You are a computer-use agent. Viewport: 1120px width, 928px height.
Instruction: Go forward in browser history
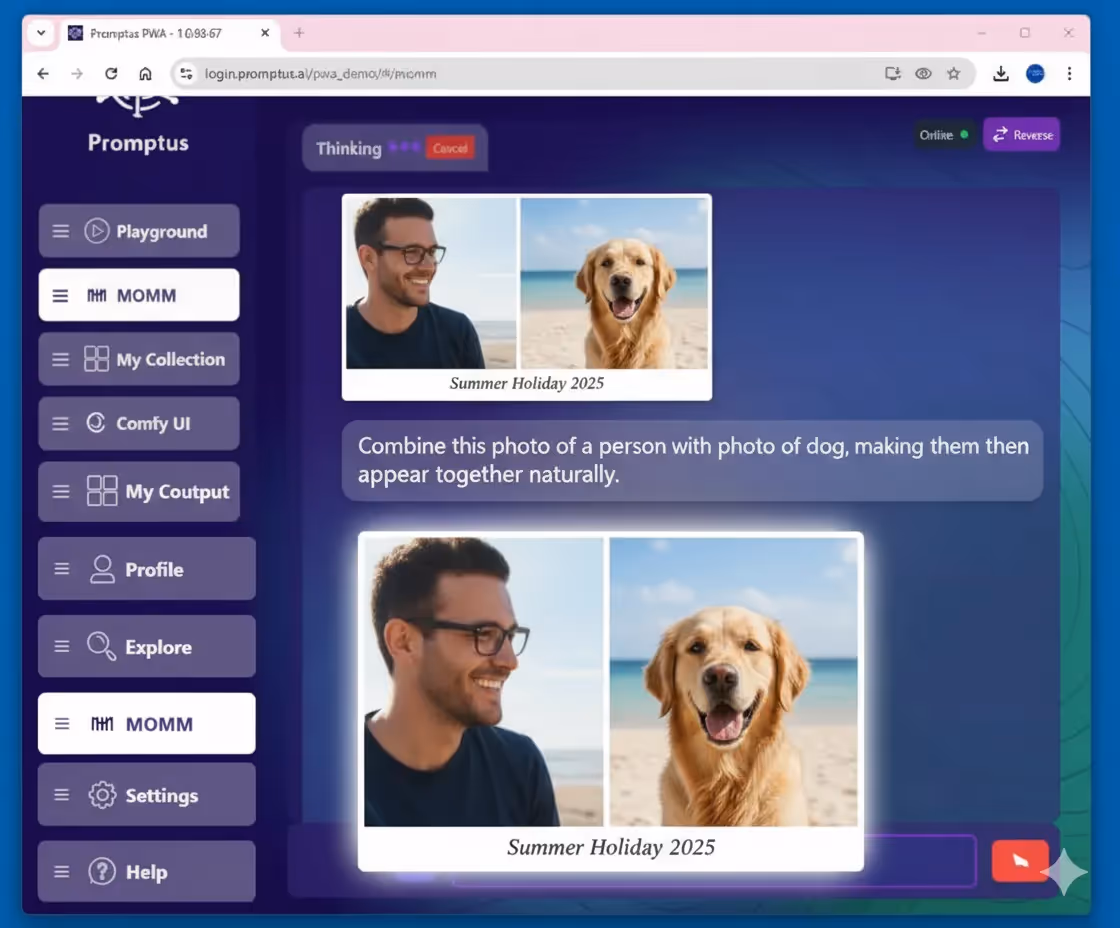77,74
